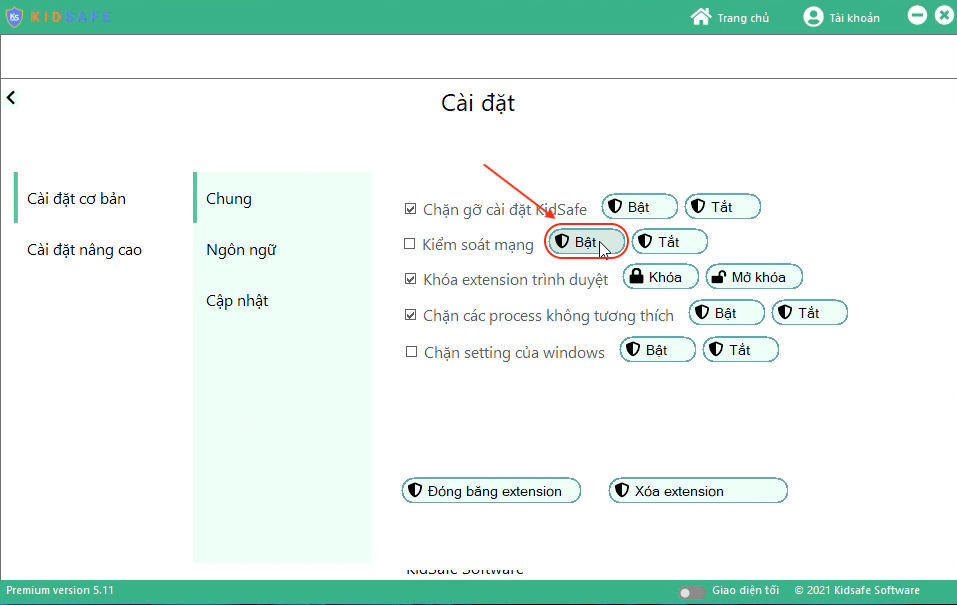Toggle Chặn gỡ cài đặt KidSafe checkbox
Viewport: 957px width, 605px height.
click(x=410, y=209)
